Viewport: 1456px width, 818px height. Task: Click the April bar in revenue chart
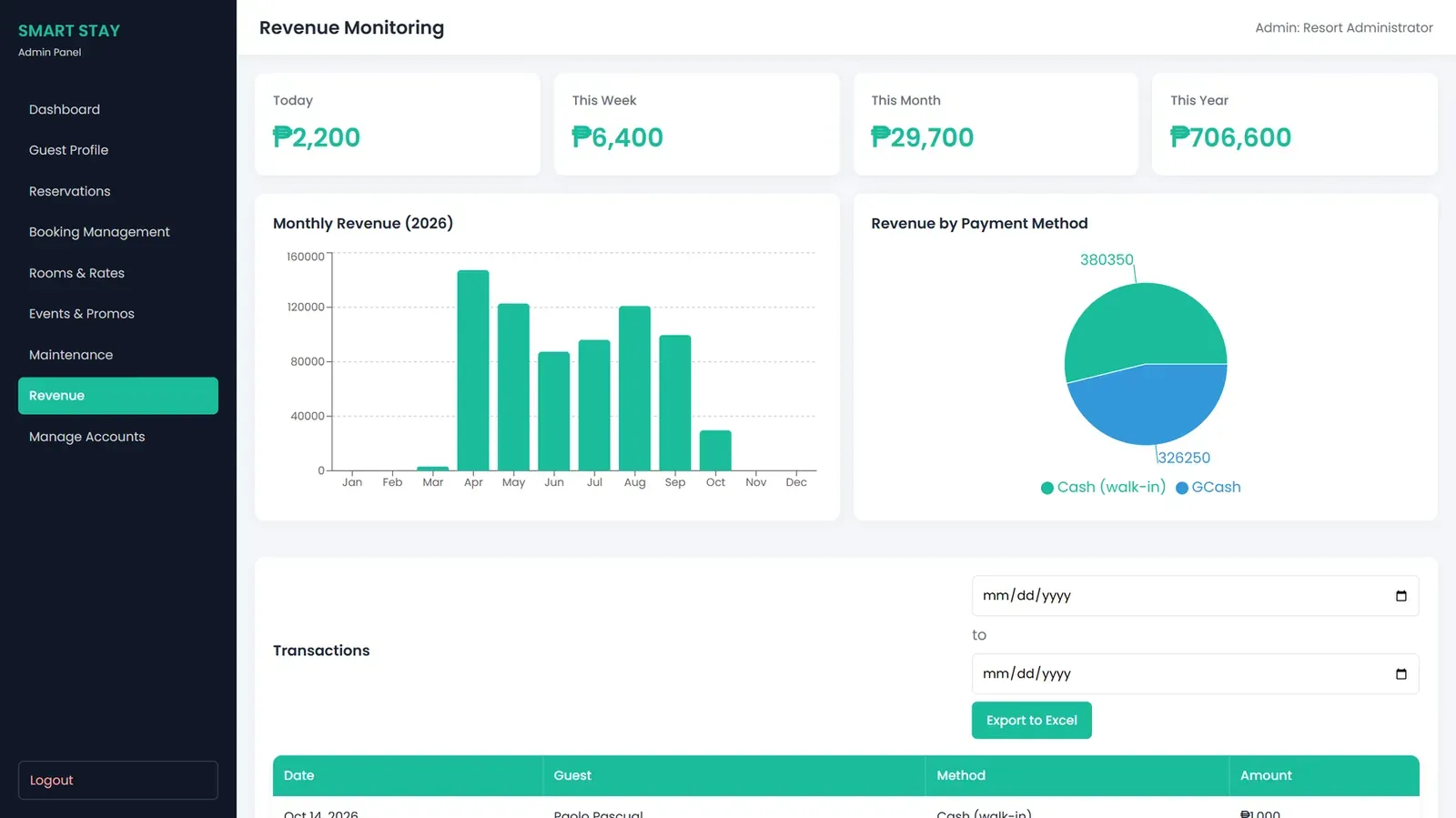(473, 370)
